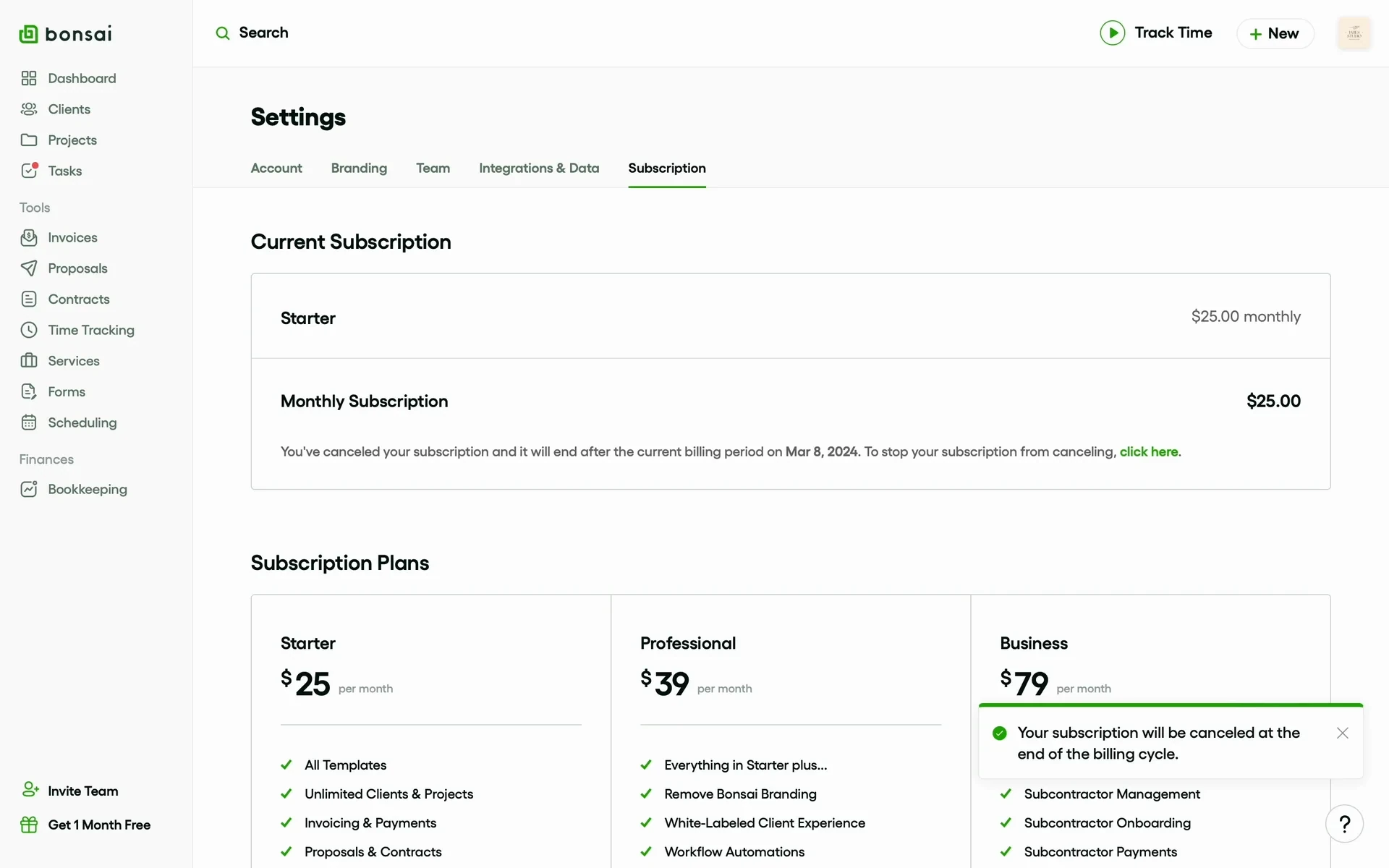
Task: Open the Time Tracking clock icon
Action: [29, 330]
